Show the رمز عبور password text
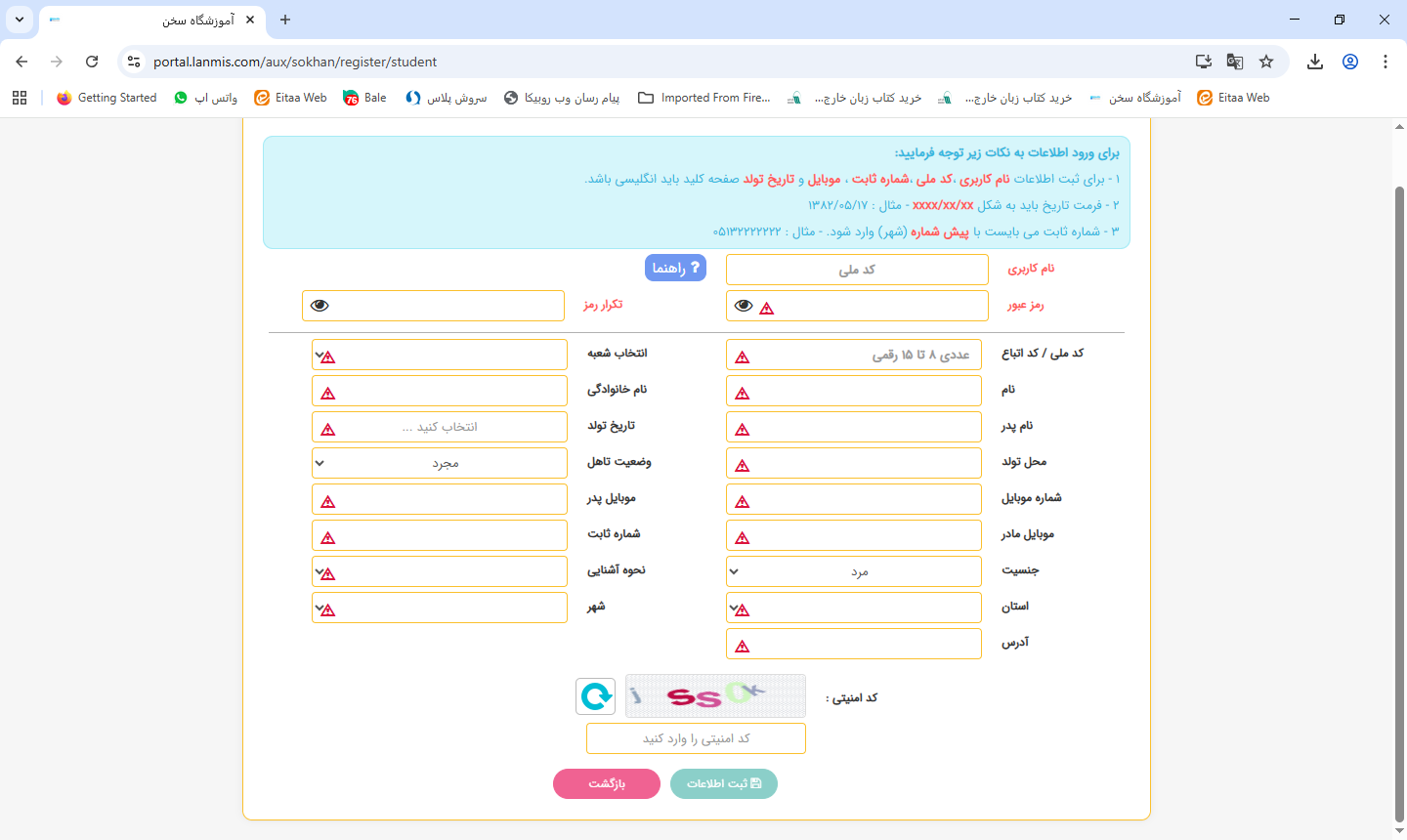Viewport: 1407px width, 840px height. (x=743, y=305)
